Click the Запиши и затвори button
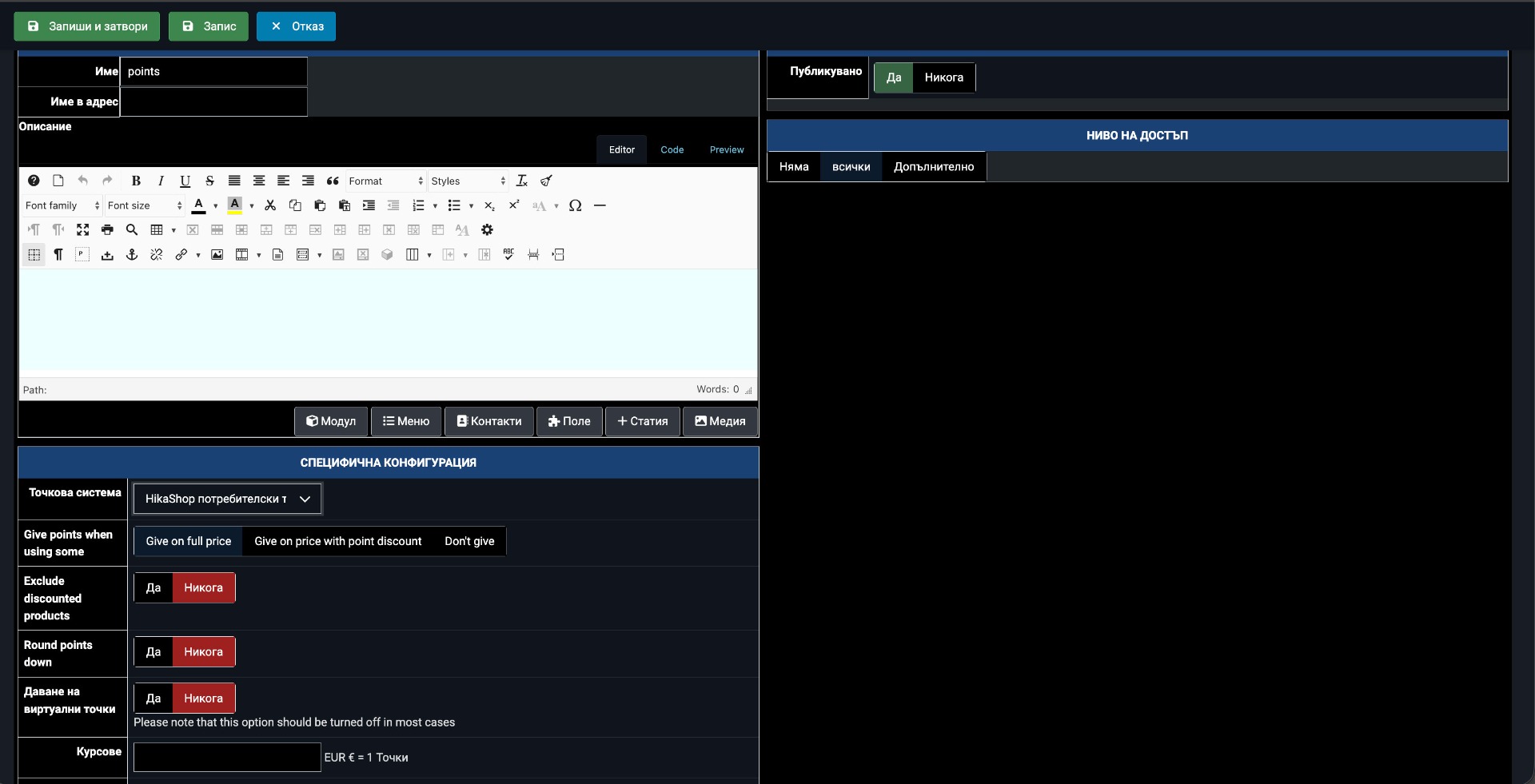 point(87,26)
